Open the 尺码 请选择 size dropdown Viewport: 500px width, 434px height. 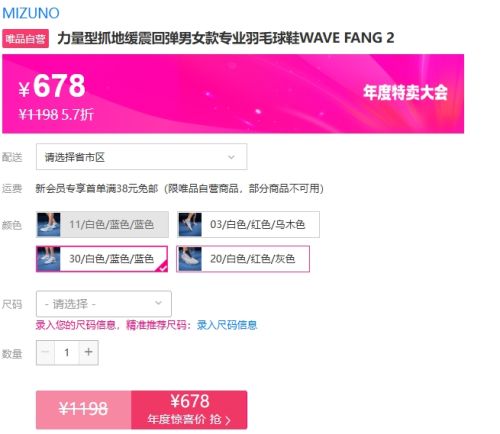tap(104, 304)
